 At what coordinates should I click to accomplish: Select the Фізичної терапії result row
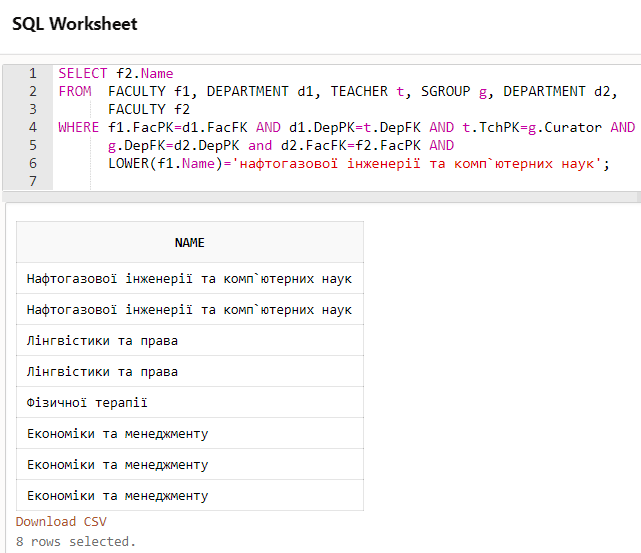[x=189, y=402]
